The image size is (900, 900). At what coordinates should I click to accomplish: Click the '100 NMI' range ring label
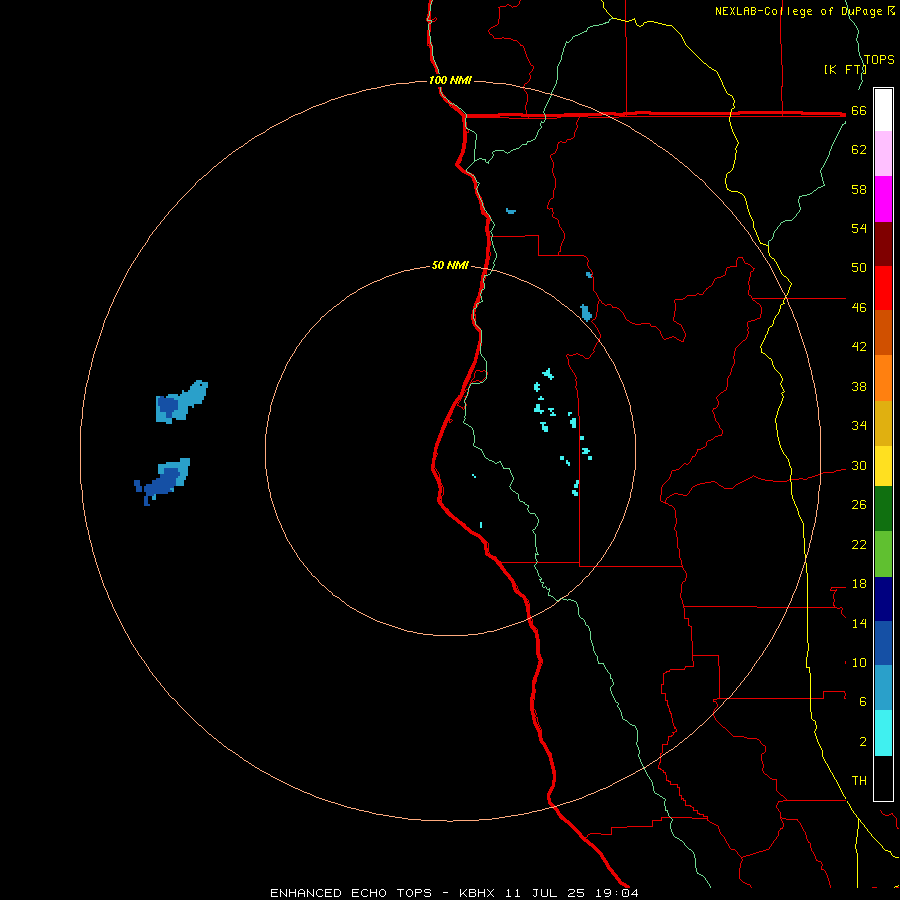click(x=450, y=80)
